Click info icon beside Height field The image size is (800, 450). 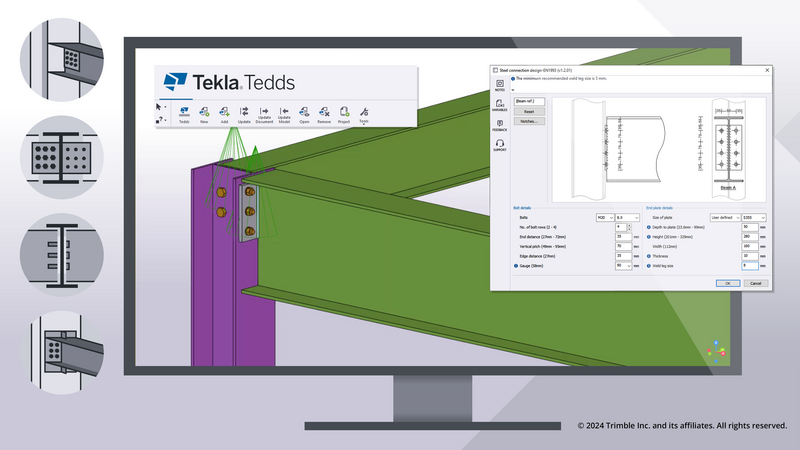click(649, 237)
